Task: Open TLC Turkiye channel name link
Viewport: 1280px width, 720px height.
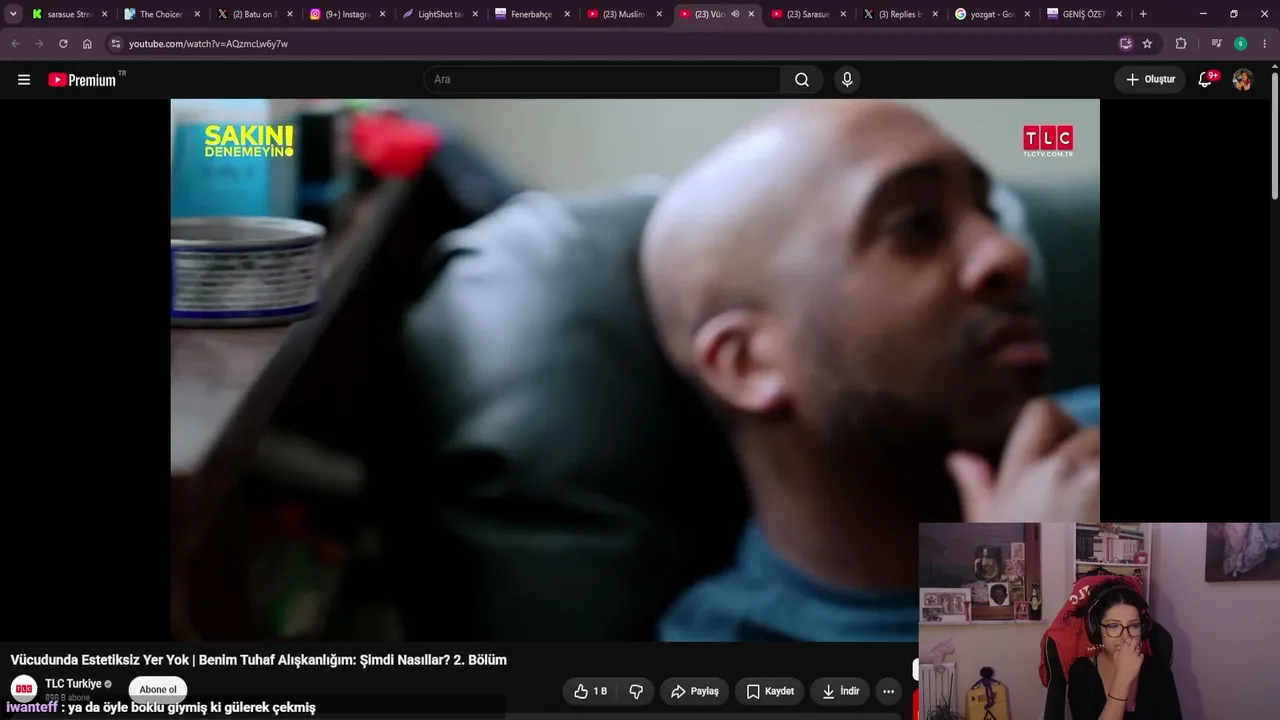Action: click(x=73, y=684)
